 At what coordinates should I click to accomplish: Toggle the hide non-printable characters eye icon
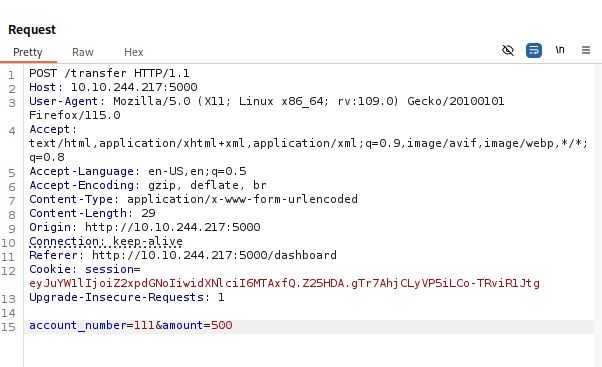(x=508, y=50)
